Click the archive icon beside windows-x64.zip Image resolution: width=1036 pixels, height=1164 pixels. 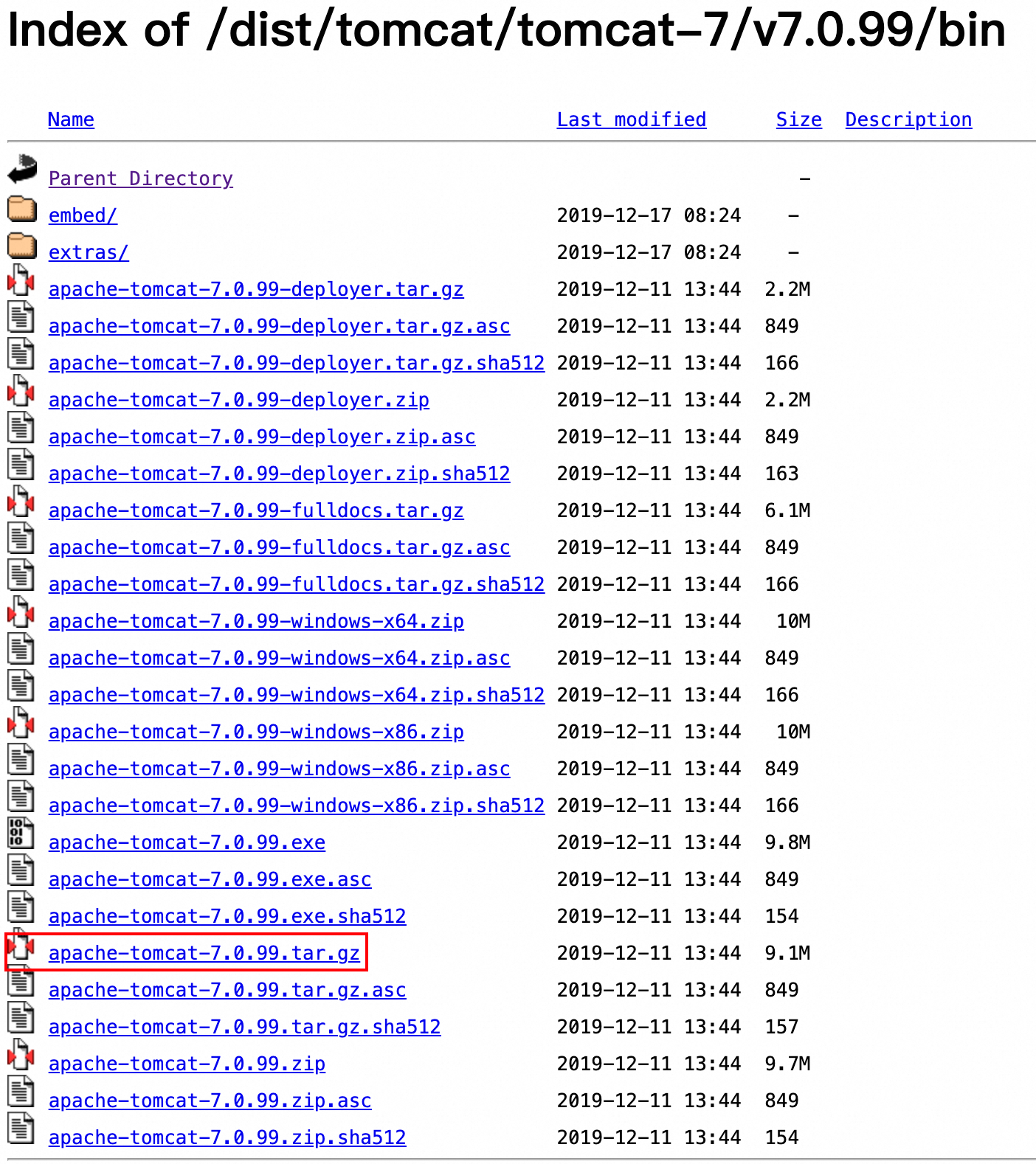pos(21,612)
